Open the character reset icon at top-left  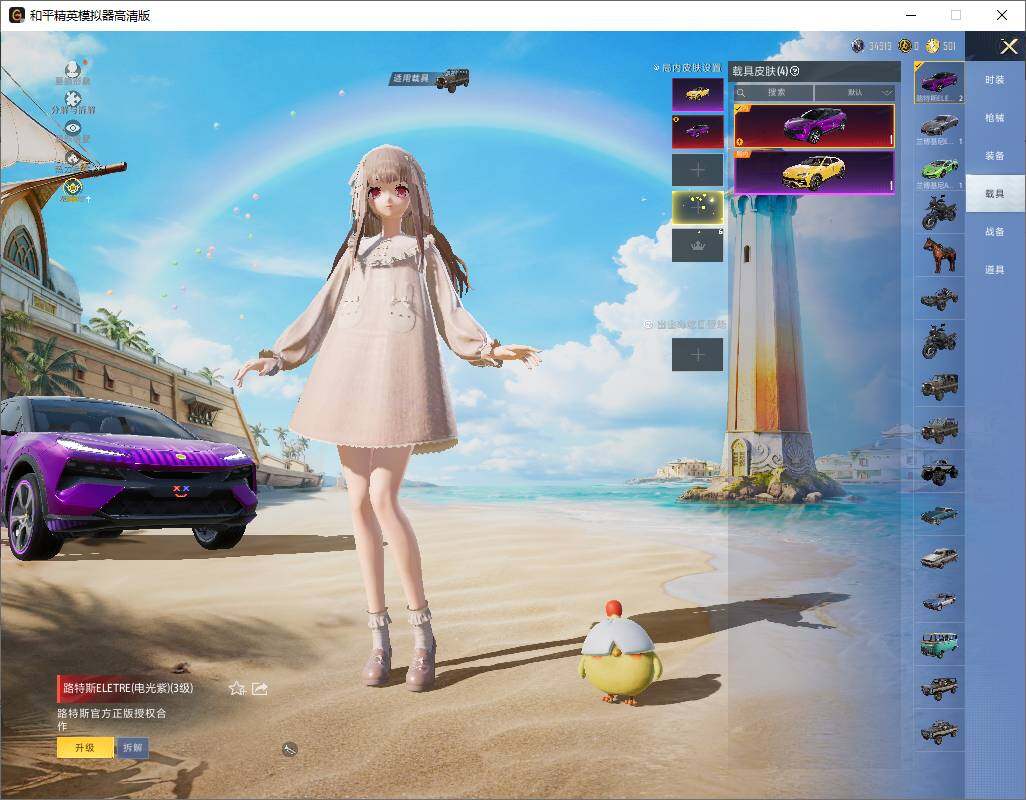pyautogui.click(x=73, y=72)
